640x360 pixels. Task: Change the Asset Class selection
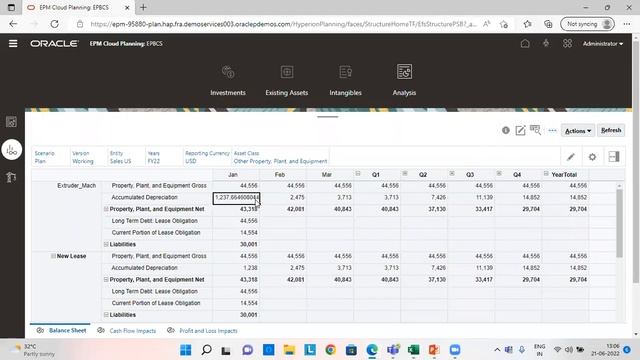click(x=280, y=157)
